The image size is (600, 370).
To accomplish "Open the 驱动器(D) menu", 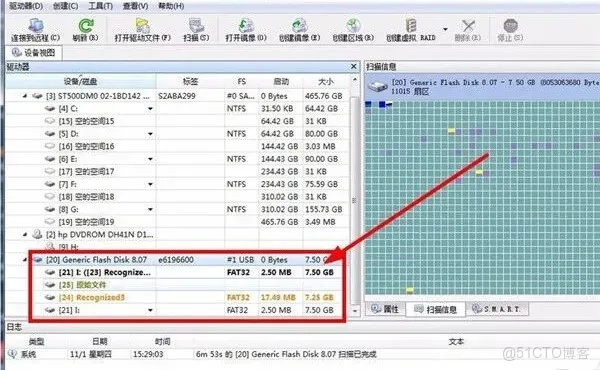I will (26, 6).
